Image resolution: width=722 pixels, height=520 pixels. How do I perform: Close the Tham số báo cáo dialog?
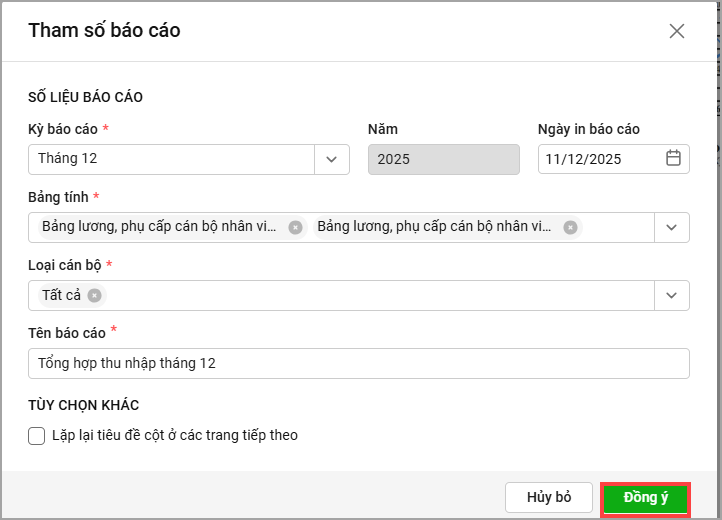(x=677, y=31)
